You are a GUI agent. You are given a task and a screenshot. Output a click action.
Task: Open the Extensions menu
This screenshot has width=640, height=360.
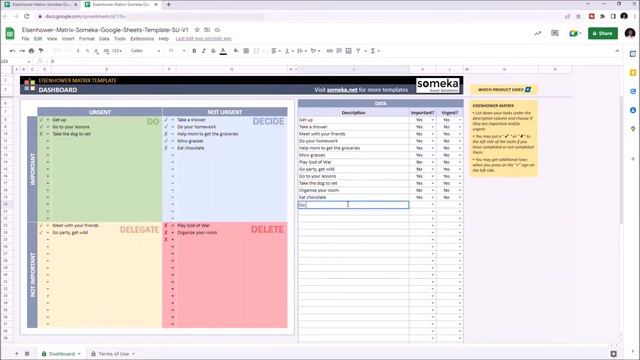[x=142, y=39]
